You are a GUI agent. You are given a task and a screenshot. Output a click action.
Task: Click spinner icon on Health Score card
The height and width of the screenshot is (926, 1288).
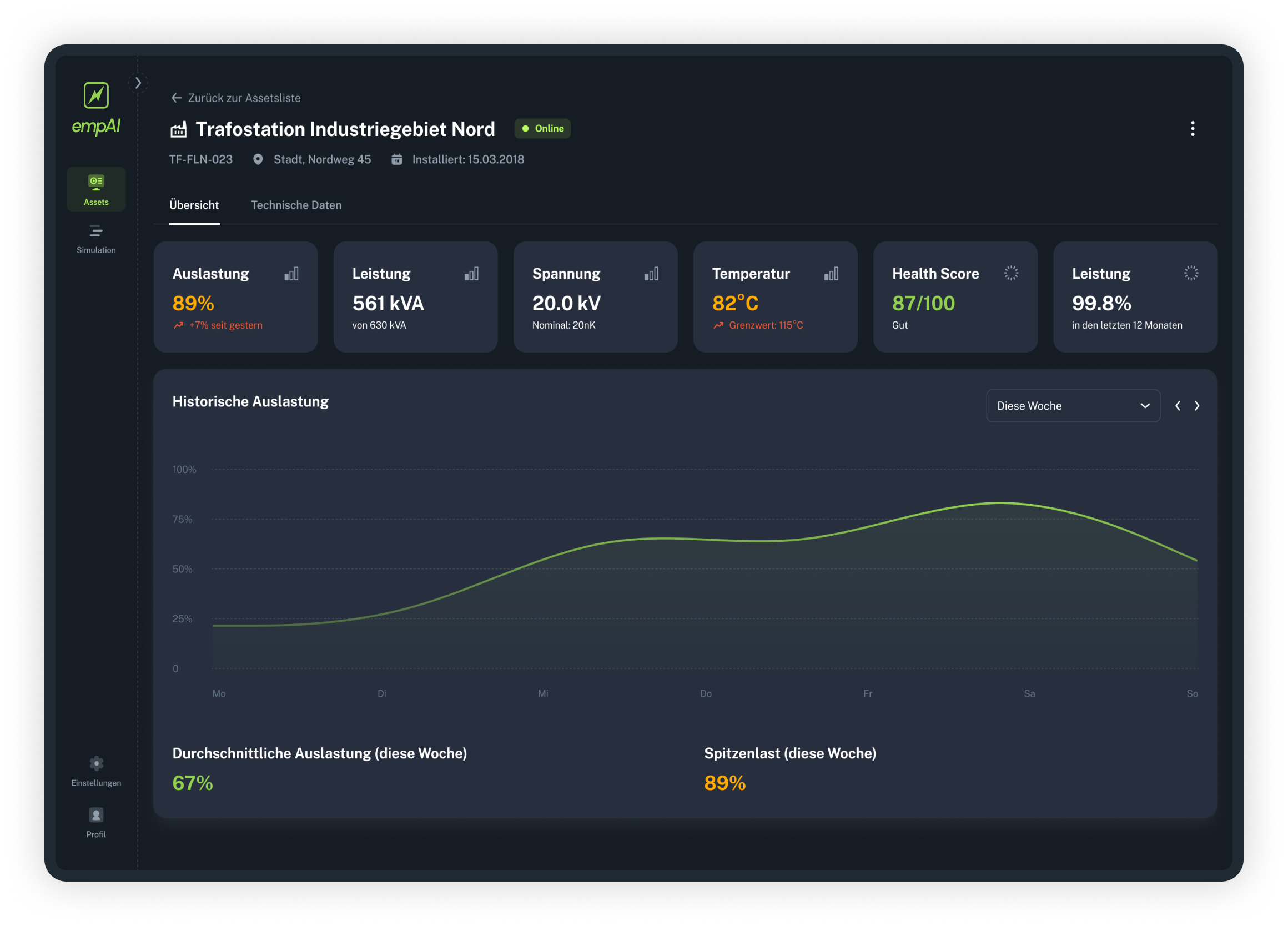[x=1011, y=273]
